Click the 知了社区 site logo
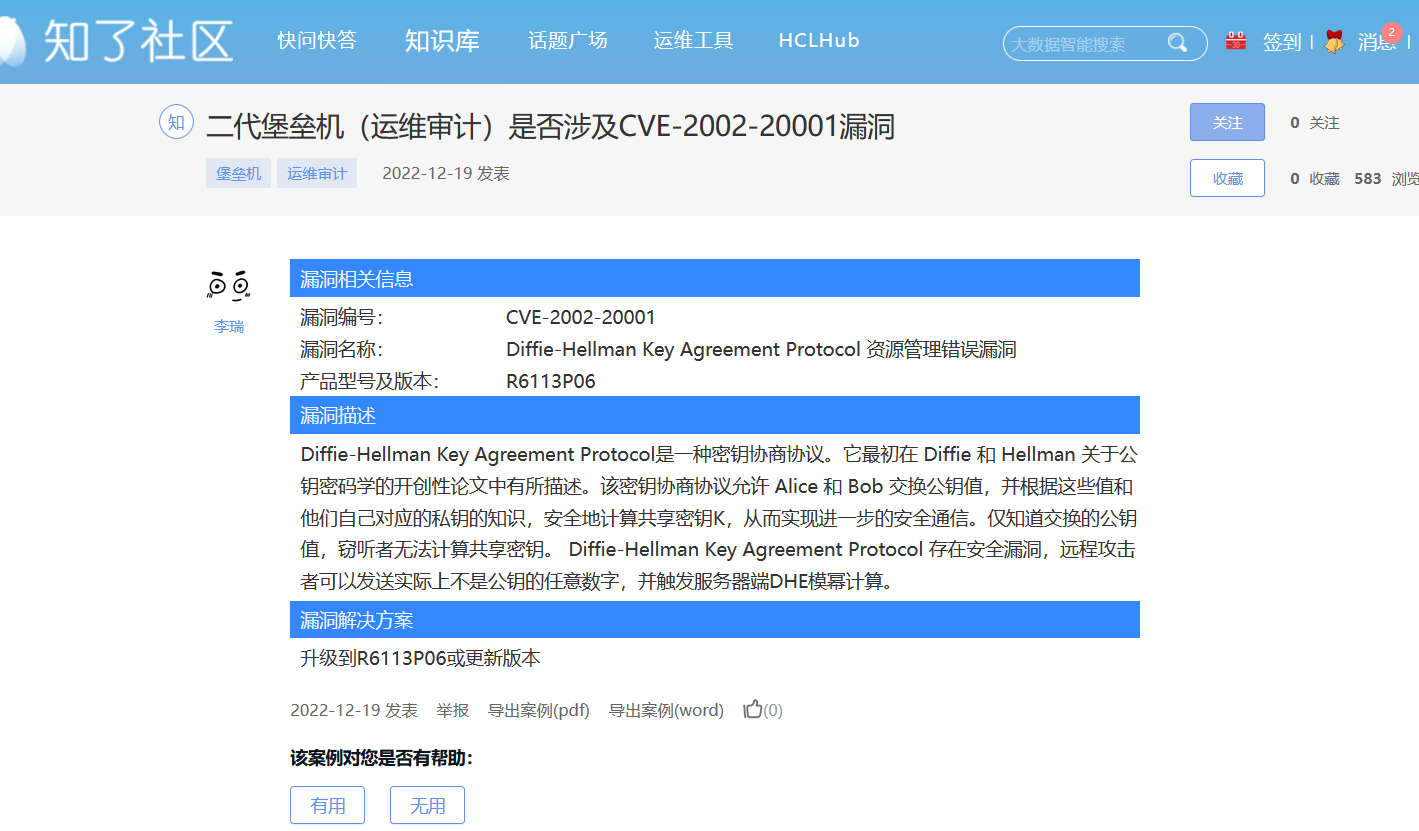Viewport: 1419px width, 831px height. [x=118, y=41]
